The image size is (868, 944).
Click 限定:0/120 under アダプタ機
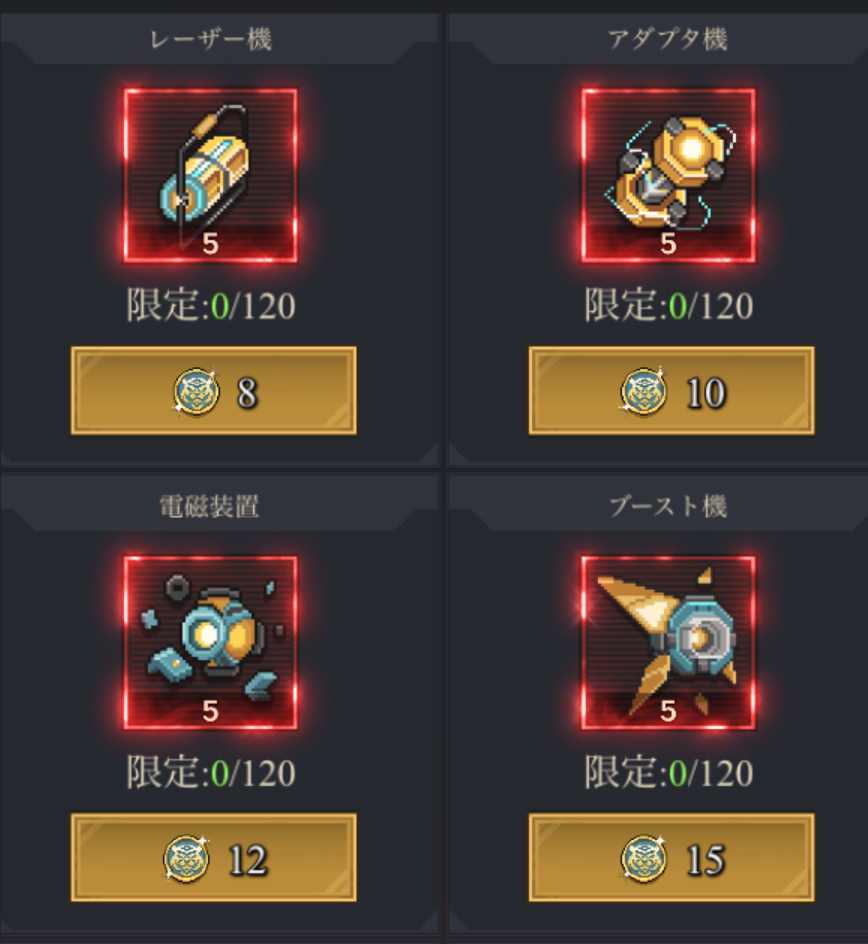(669, 305)
